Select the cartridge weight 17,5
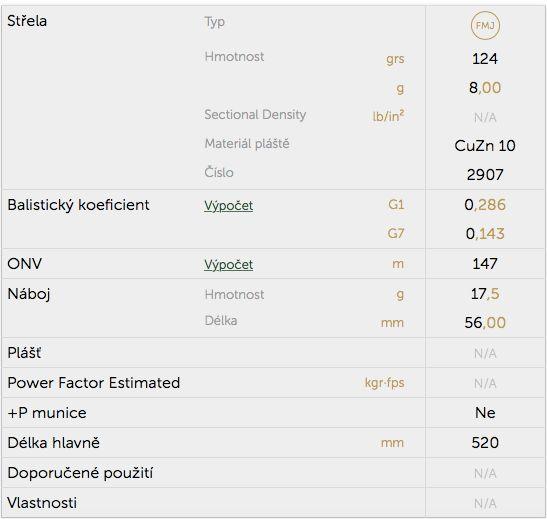 pyautogui.click(x=485, y=294)
